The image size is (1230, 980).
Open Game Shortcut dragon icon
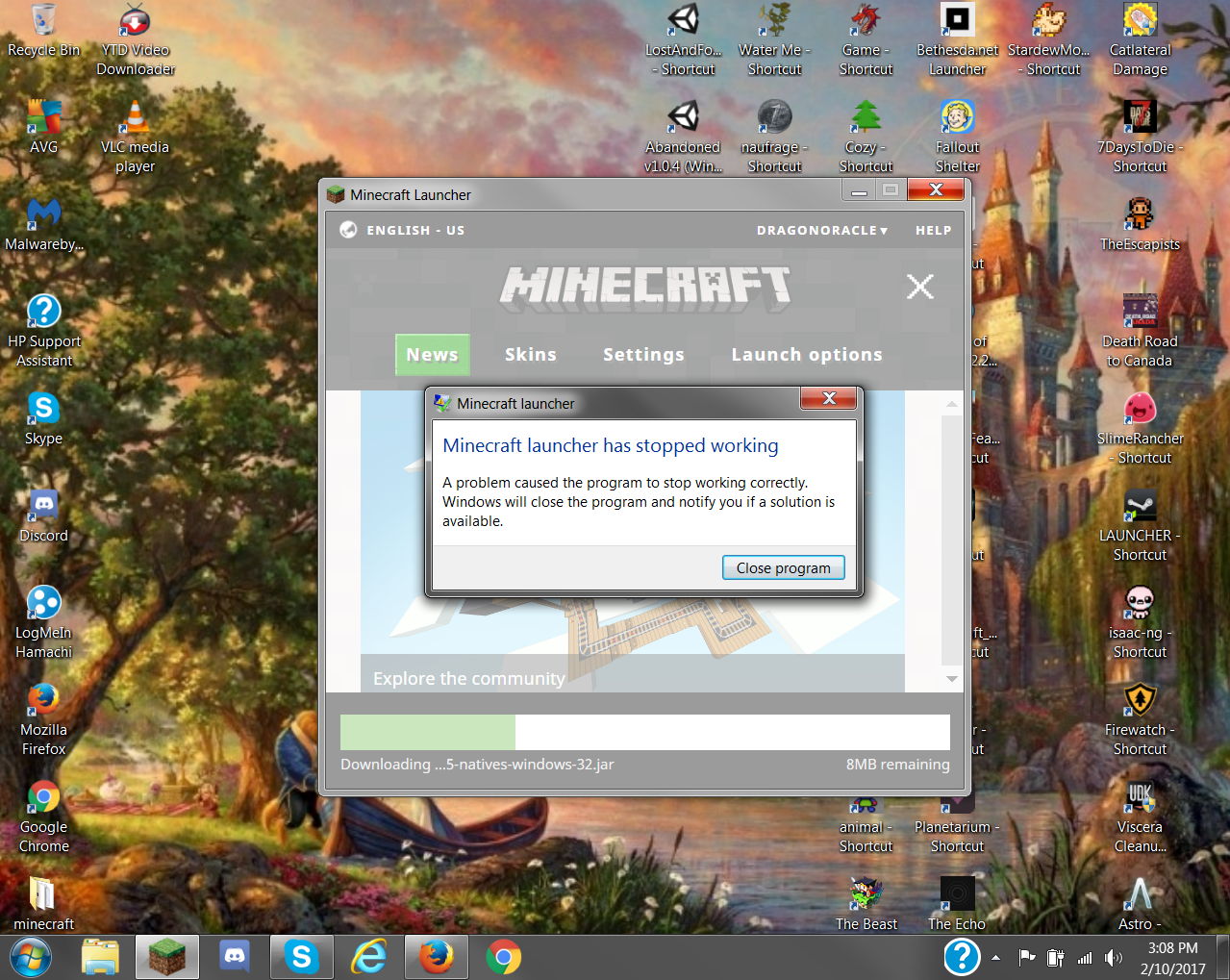[866, 40]
